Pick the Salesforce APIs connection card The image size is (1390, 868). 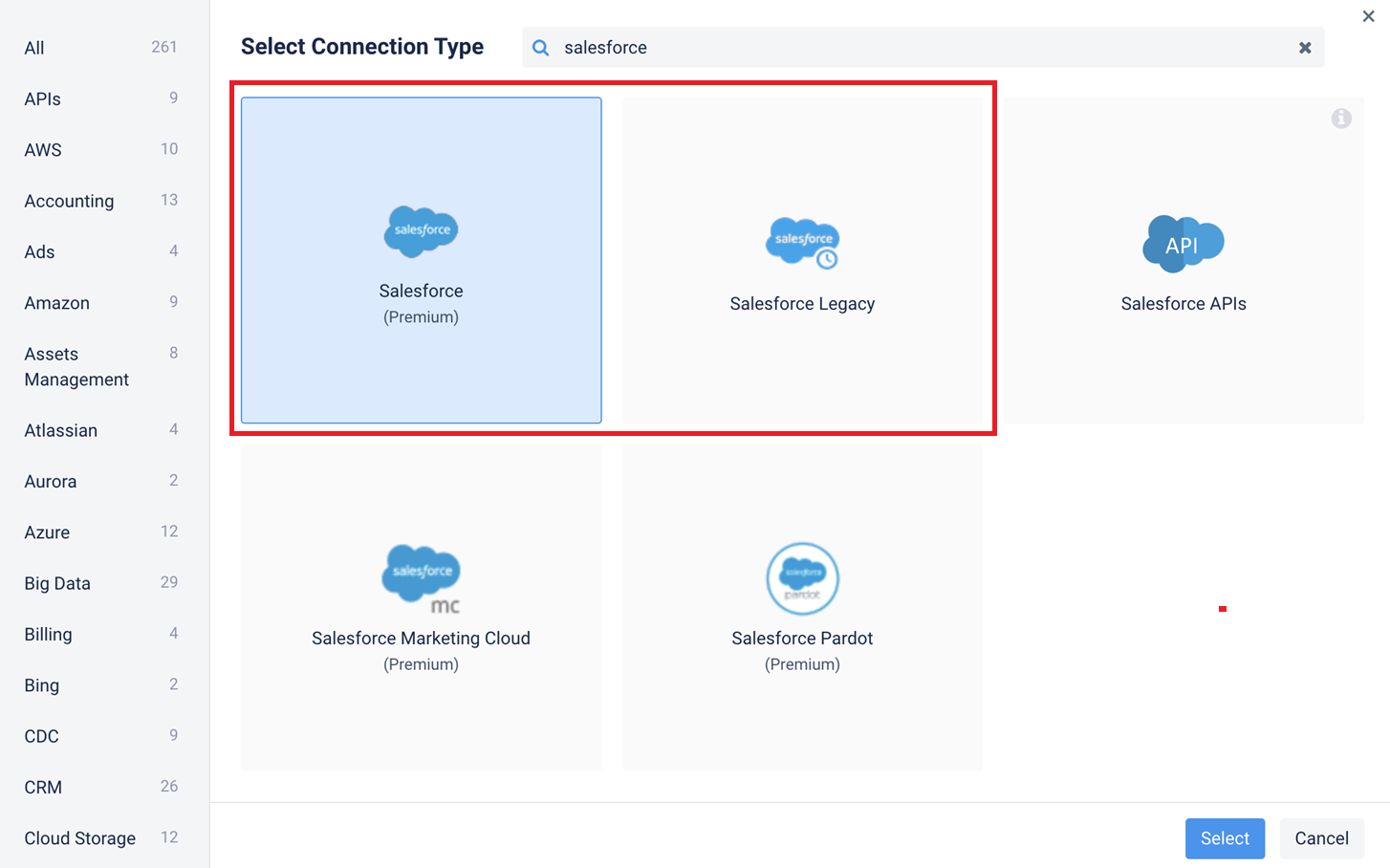click(x=1184, y=260)
